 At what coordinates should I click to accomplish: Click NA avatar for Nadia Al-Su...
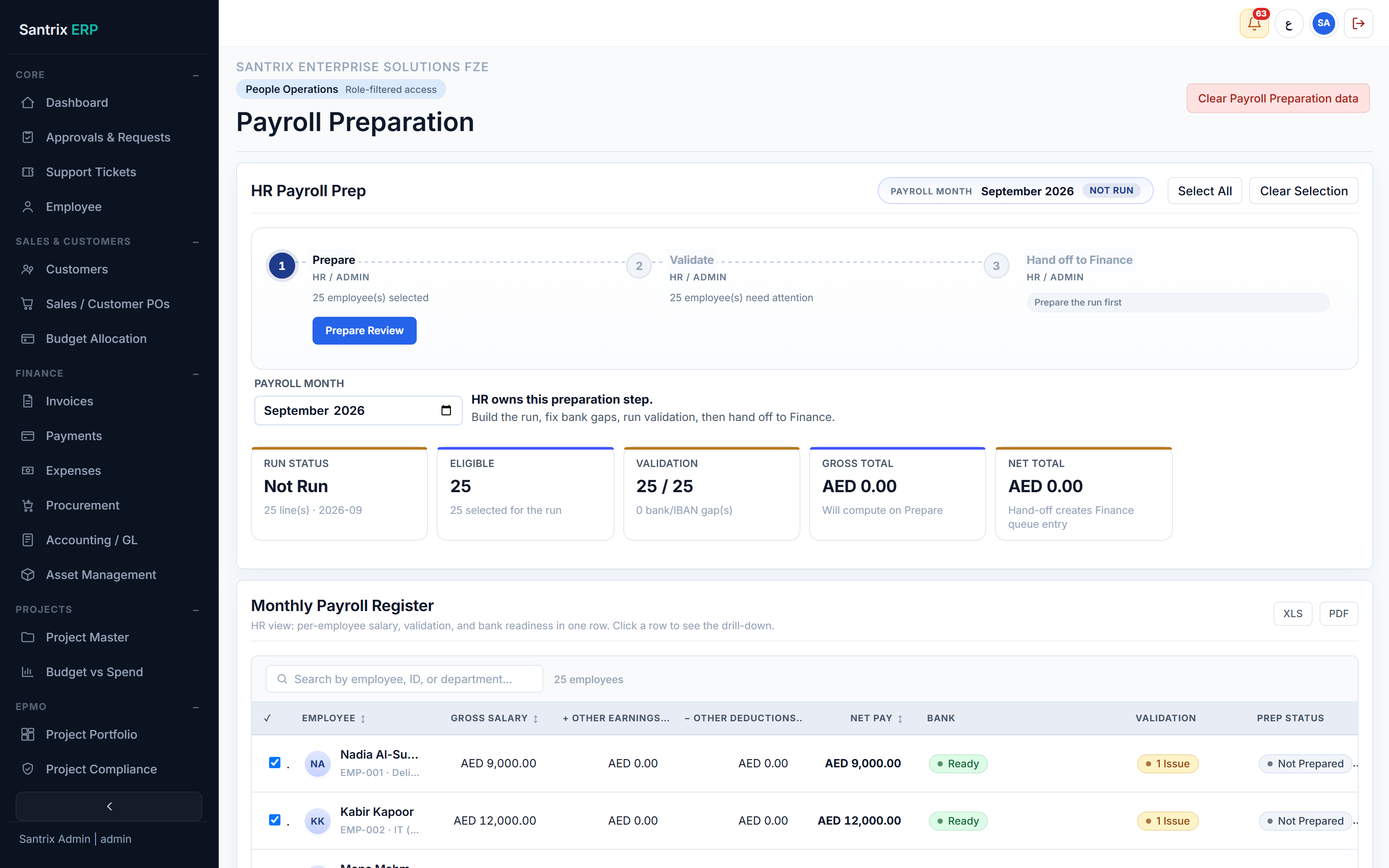pyautogui.click(x=317, y=763)
